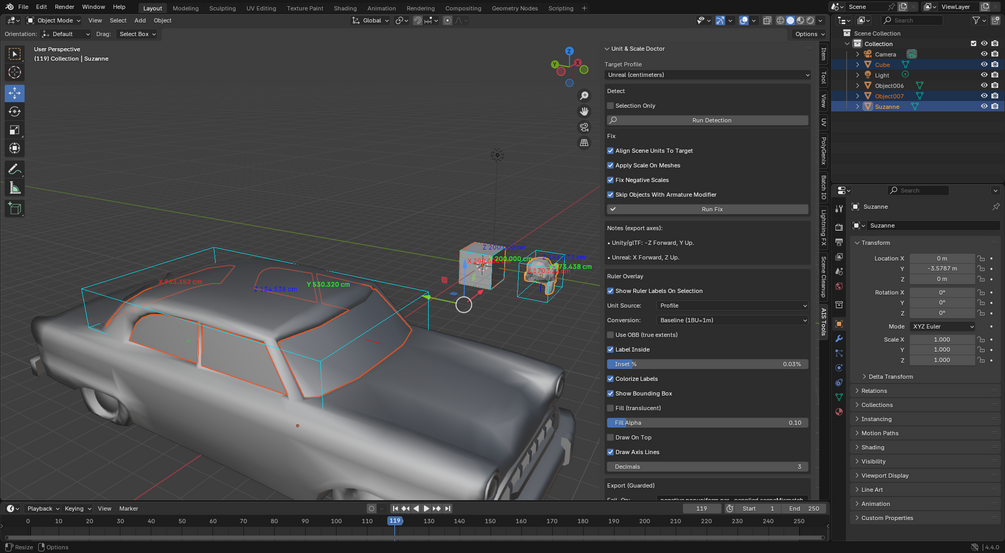Expand Cube in outliner tree
This screenshot has height=553, width=1005.
point(858,65)
